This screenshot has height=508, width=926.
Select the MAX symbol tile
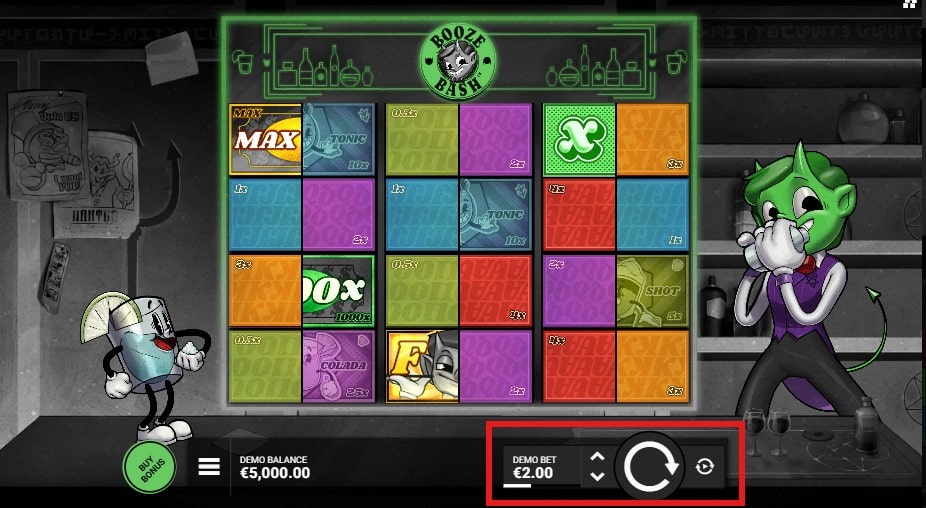click(265, 139)
